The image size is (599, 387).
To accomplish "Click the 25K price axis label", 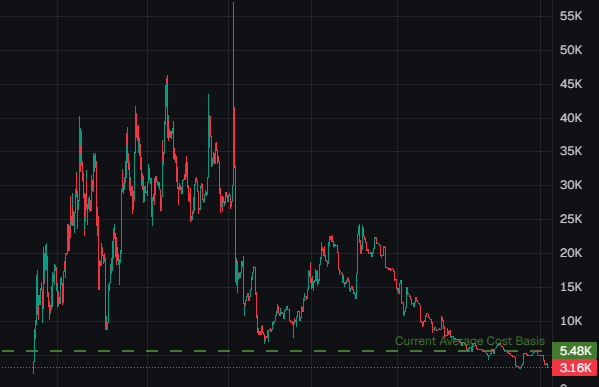I will pyautogui.click(x=571, y=219).
